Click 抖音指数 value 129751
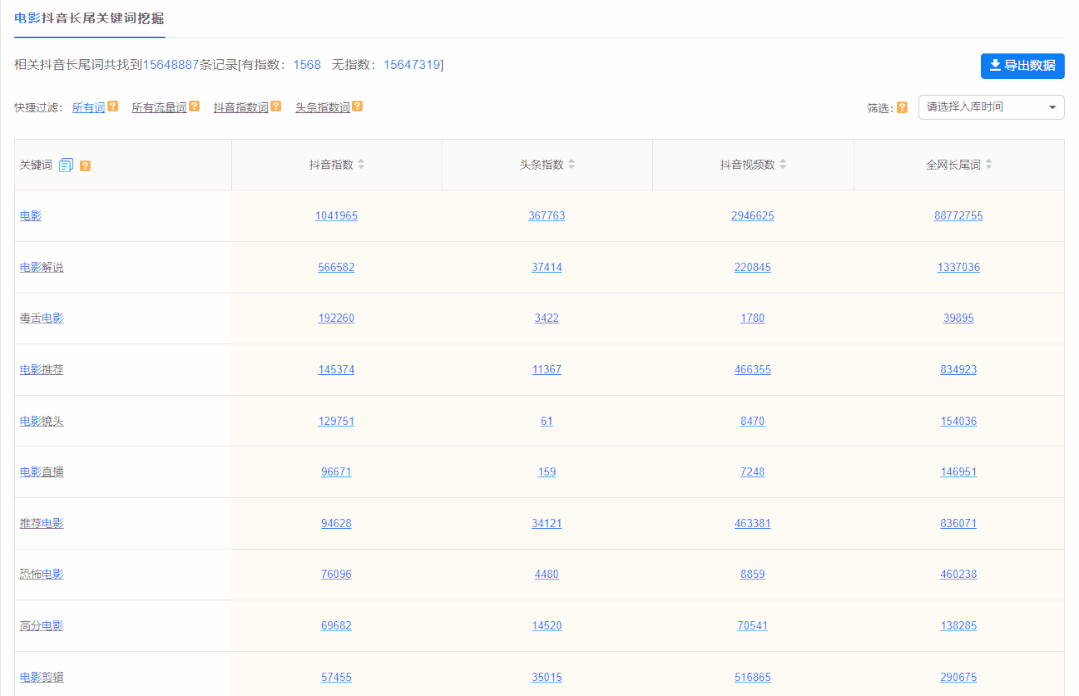Image resolution: width=1079 pixels, height=696 pixels. [336, 421]
